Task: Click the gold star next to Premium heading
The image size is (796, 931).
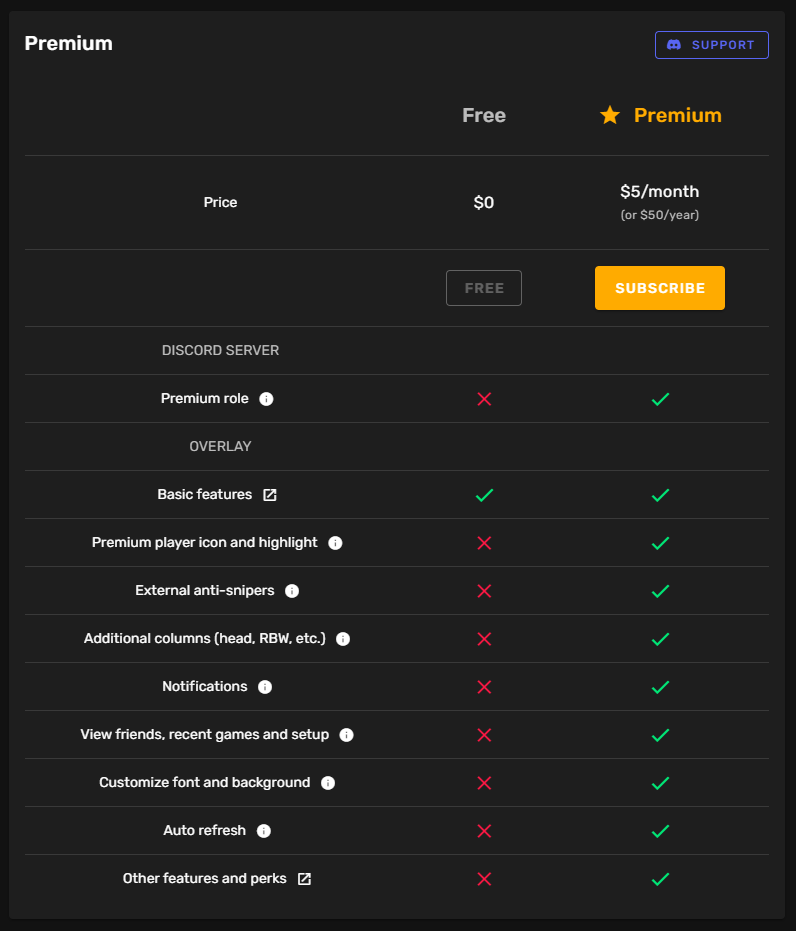Action: pyautogui.click(x=610, y=115)
